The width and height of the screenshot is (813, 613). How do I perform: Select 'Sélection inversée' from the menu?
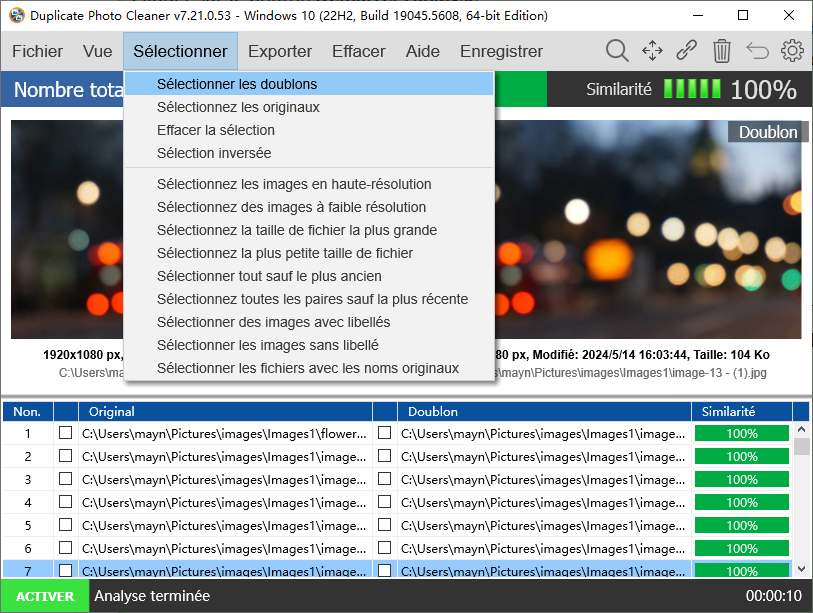[x=214, y=153]
